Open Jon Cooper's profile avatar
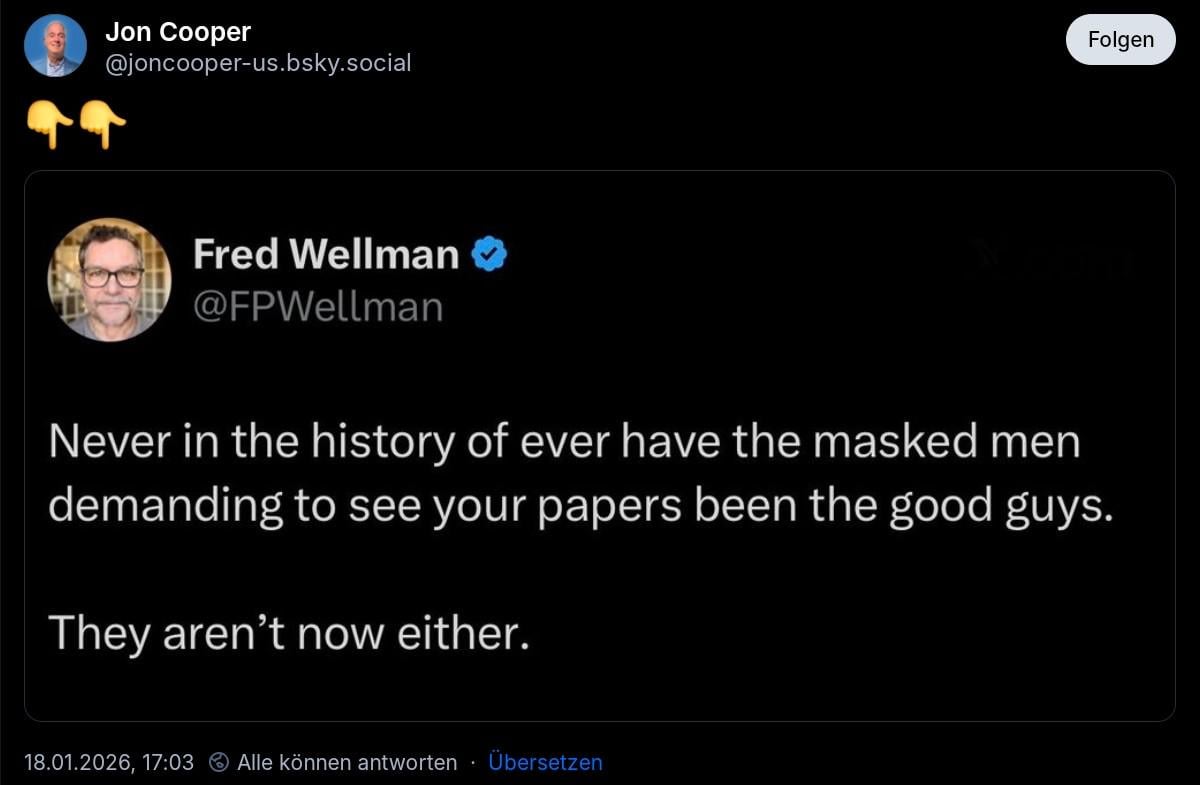Screen dimensions: 1200x785 (x=55, y=46)
